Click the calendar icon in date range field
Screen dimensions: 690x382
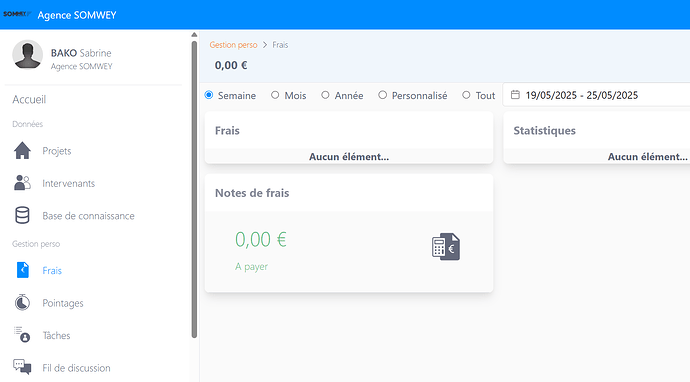click(x=515, y=95)
